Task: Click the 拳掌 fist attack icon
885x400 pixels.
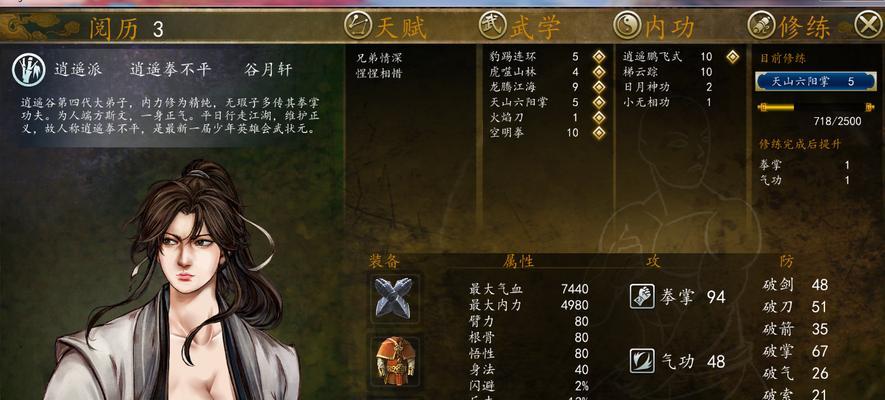Action: click(x=642, y=297)
